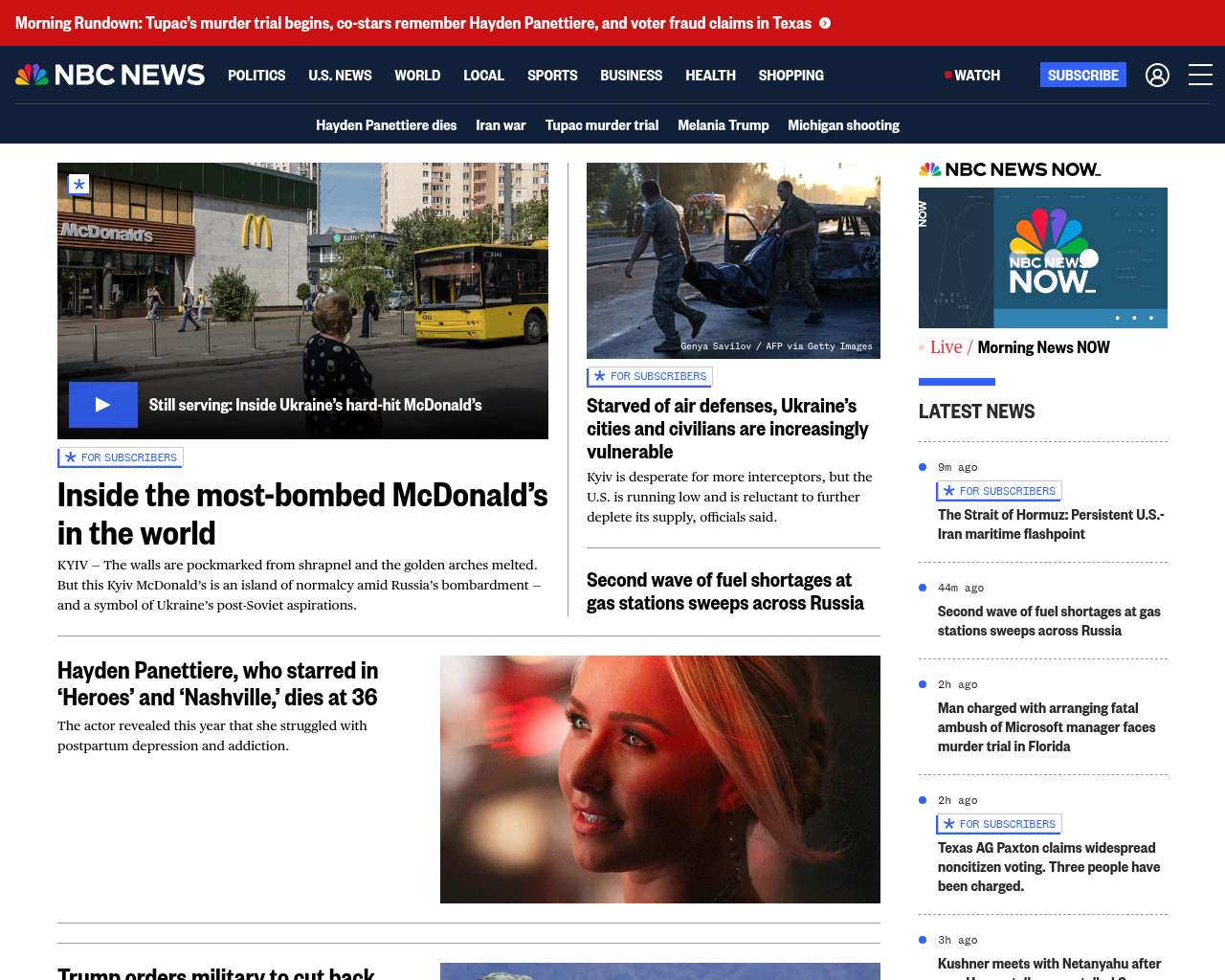Image resolution: width=1225 pixels, height=980 pixels.
Task: Click For Subscribers badge under McDonald's video
Action: pyautogui.click(x=121, y=457)
